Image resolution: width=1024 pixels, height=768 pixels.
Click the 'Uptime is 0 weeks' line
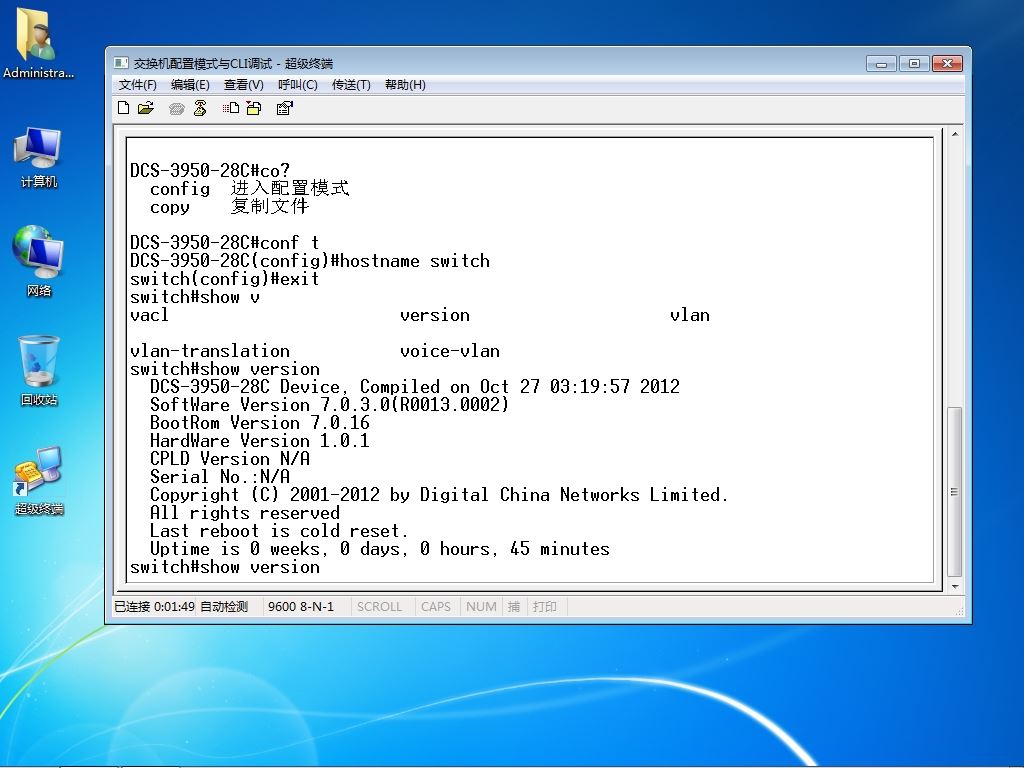pos(379,549)
